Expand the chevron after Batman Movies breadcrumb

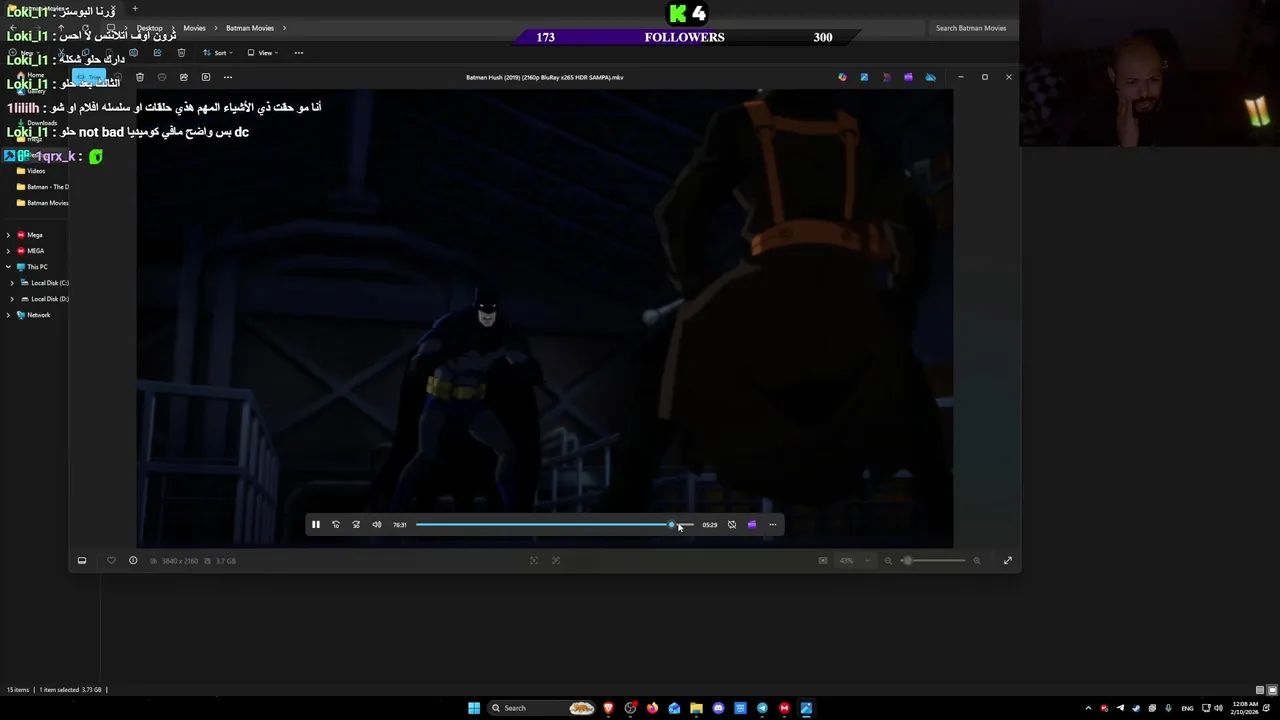coord(284,28)
